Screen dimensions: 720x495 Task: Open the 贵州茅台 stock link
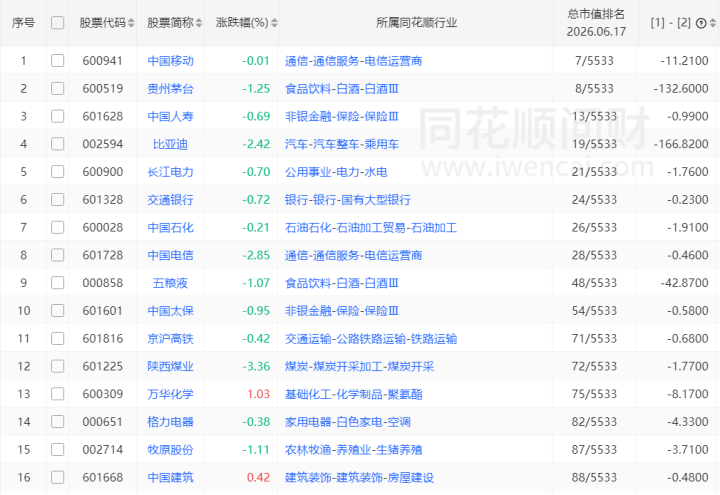pyautogui.click(x=170, y=89)
